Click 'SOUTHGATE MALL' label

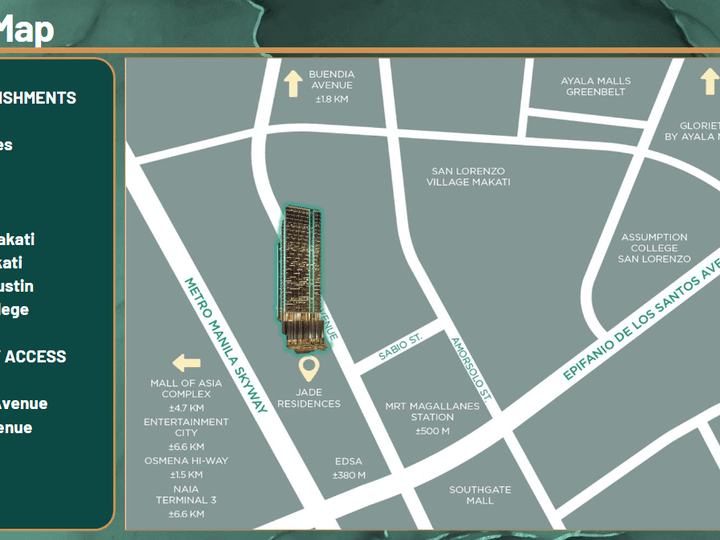(480, 495)
